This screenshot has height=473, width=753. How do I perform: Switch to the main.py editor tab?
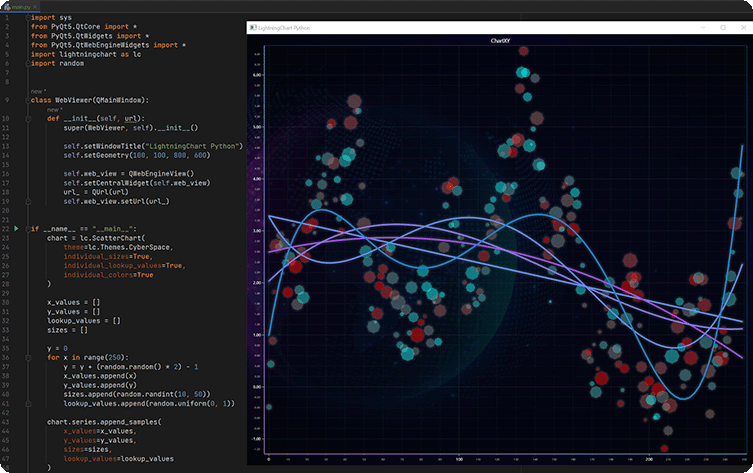21,6
